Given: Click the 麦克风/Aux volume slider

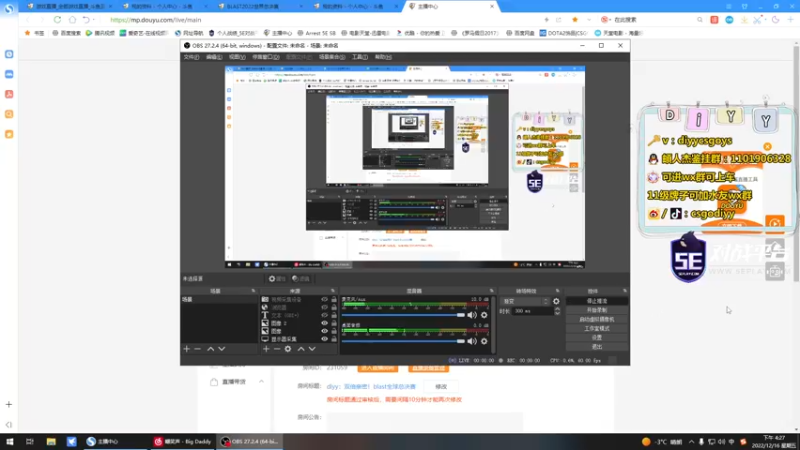Looking at the screenshot, I should click(403, 315).
